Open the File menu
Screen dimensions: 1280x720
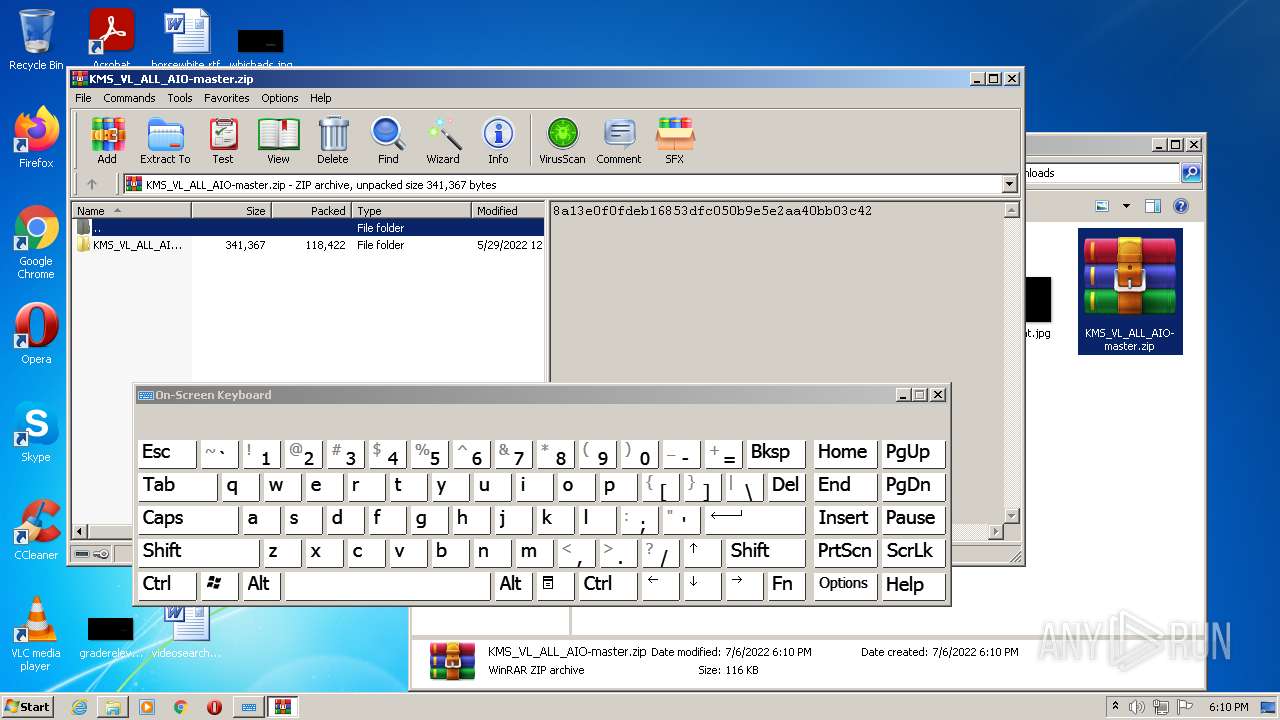(x=83, y=98)
